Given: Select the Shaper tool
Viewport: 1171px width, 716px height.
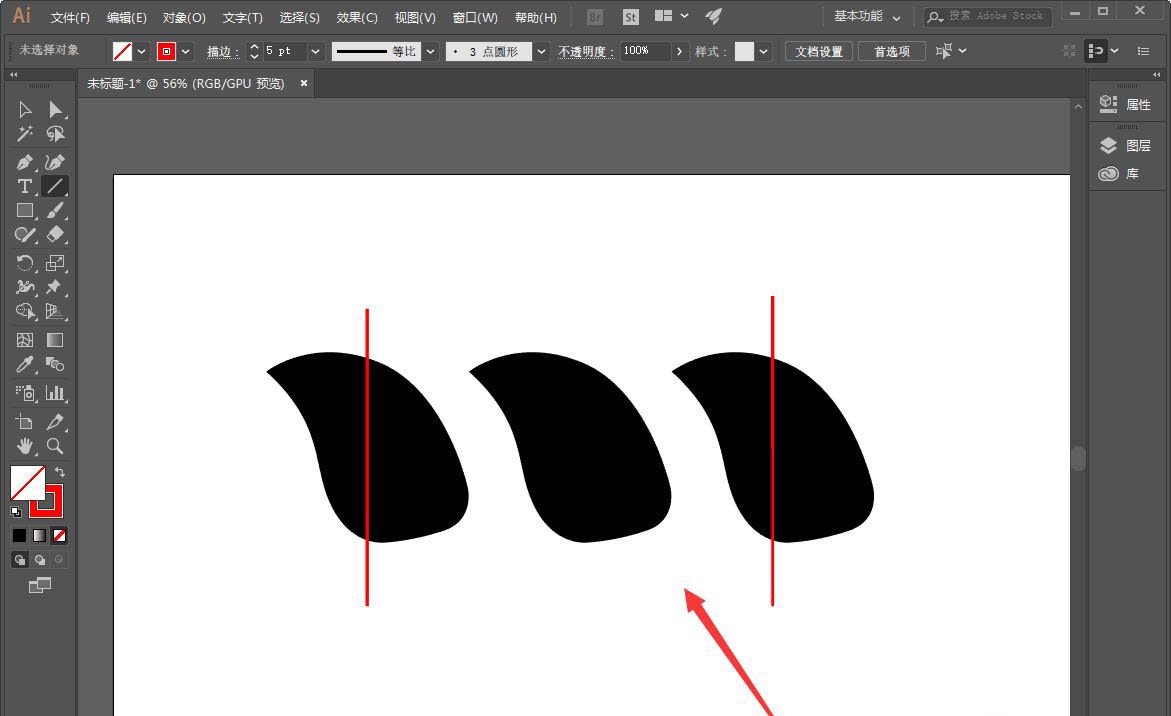Looking at the screenshot, I should click(x=25, y=234).
